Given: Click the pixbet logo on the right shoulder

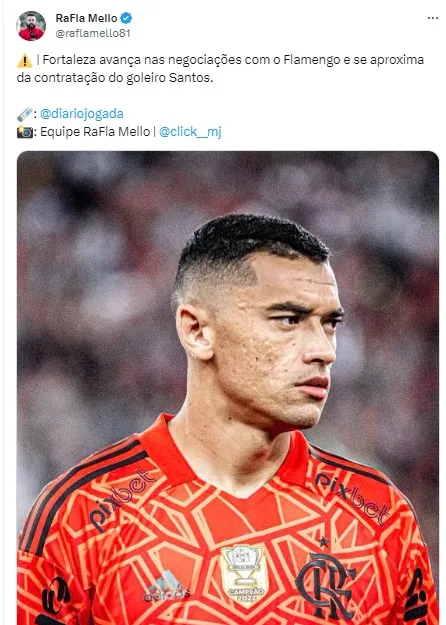Looking at the screenshot, I should pos(352,499).
